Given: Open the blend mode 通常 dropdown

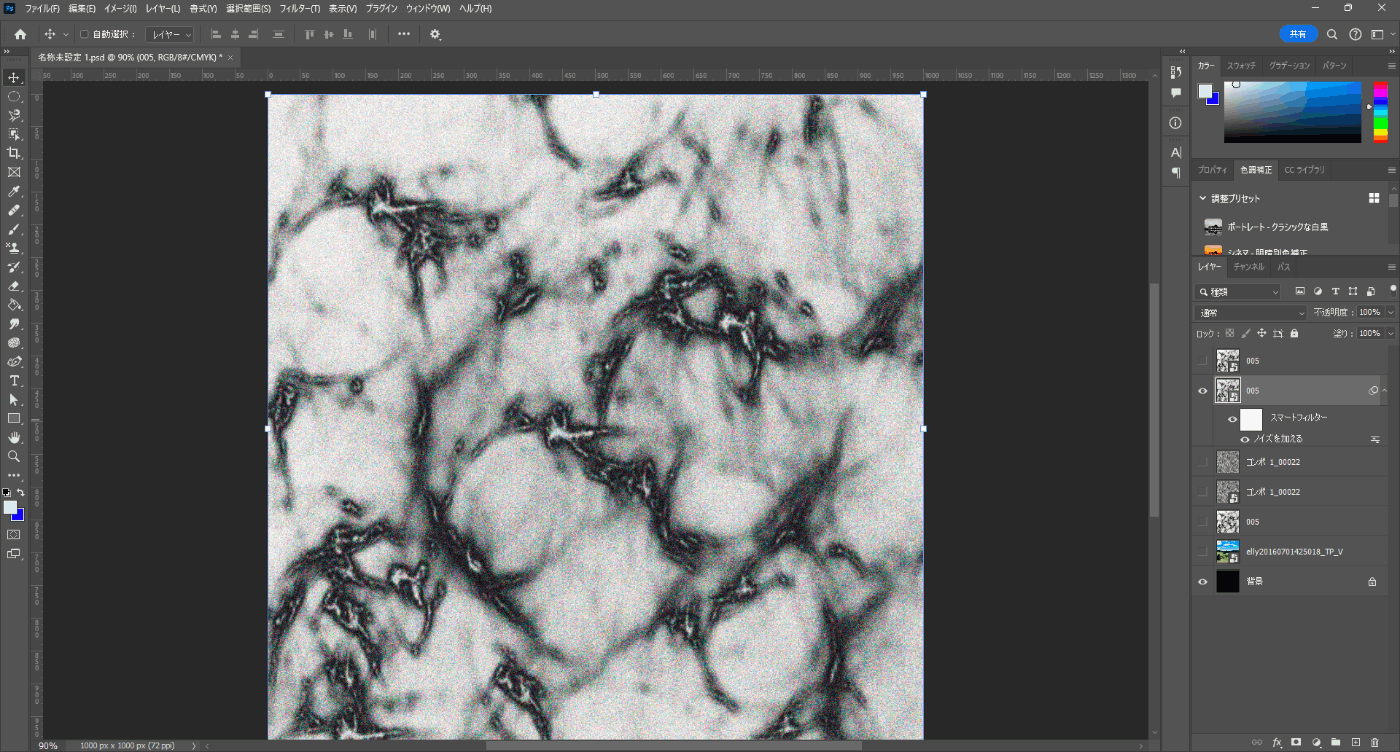Looking at the screenshot, I should point(1251,313).
